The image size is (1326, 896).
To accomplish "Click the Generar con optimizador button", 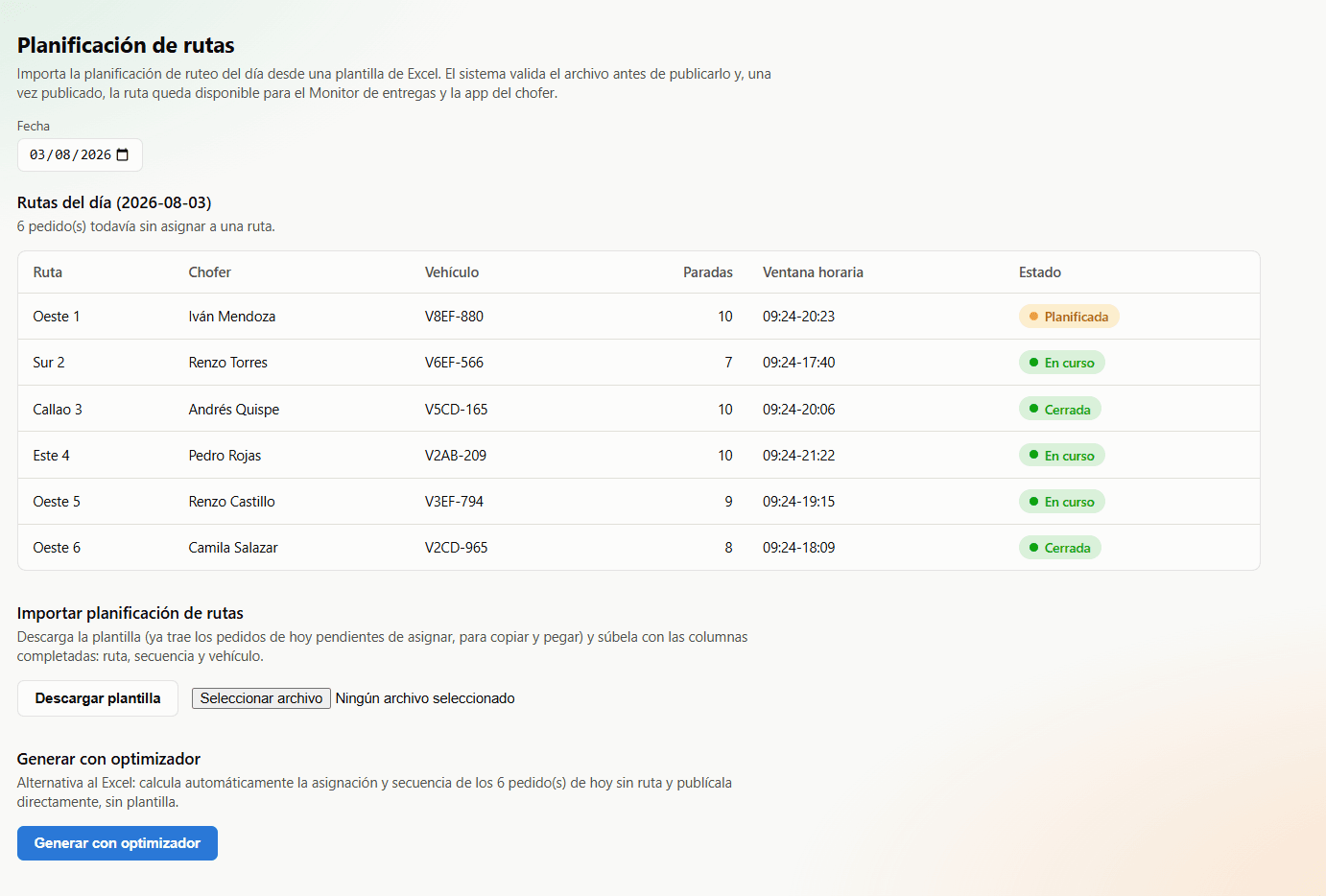I will point(117,843).
